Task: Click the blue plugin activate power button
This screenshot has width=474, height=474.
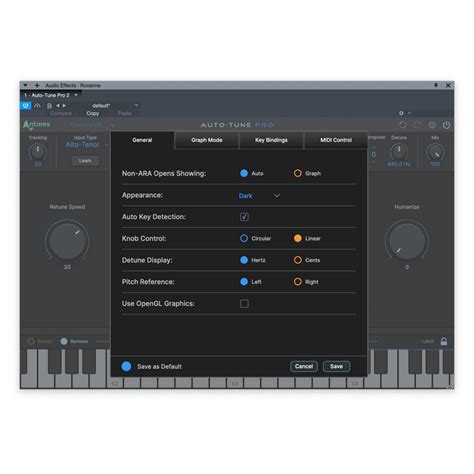Action: (26, 106)
